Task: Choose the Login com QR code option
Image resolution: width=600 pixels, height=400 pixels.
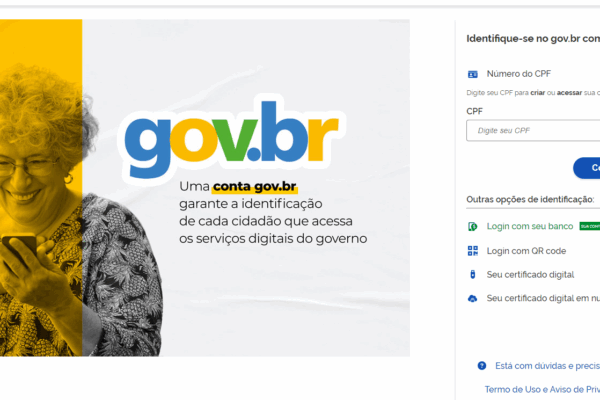Action: (526, 251)
